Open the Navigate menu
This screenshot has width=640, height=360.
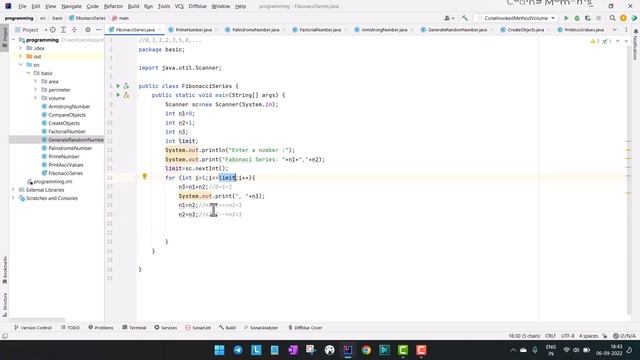click(x=71, y=6)
